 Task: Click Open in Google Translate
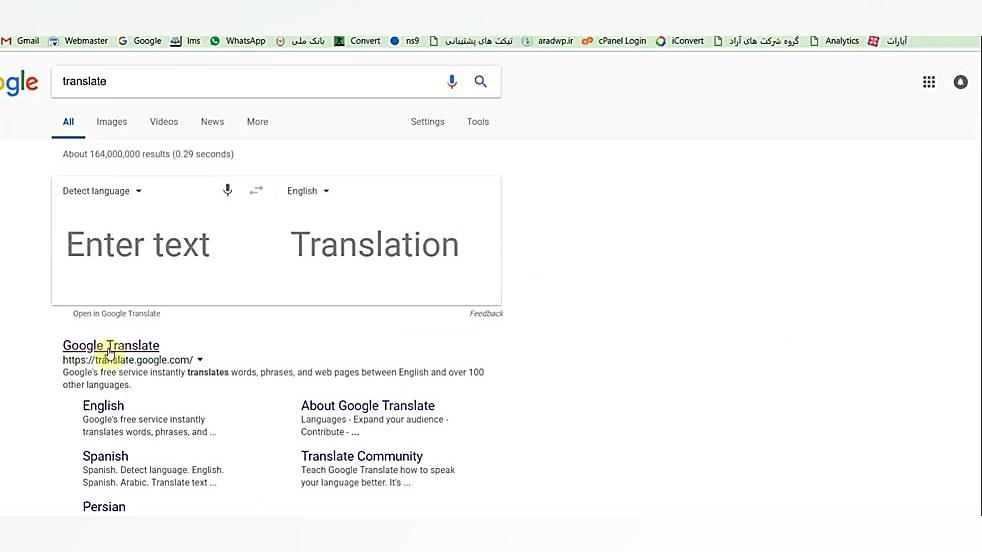116,313
